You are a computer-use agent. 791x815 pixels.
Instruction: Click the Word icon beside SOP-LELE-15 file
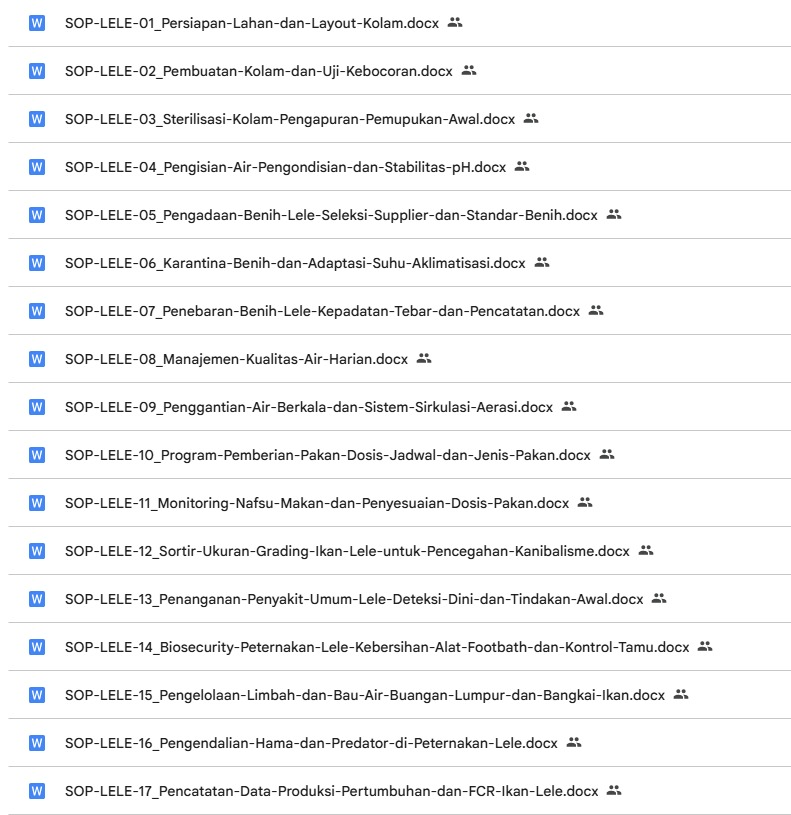[x=37, y=695]
